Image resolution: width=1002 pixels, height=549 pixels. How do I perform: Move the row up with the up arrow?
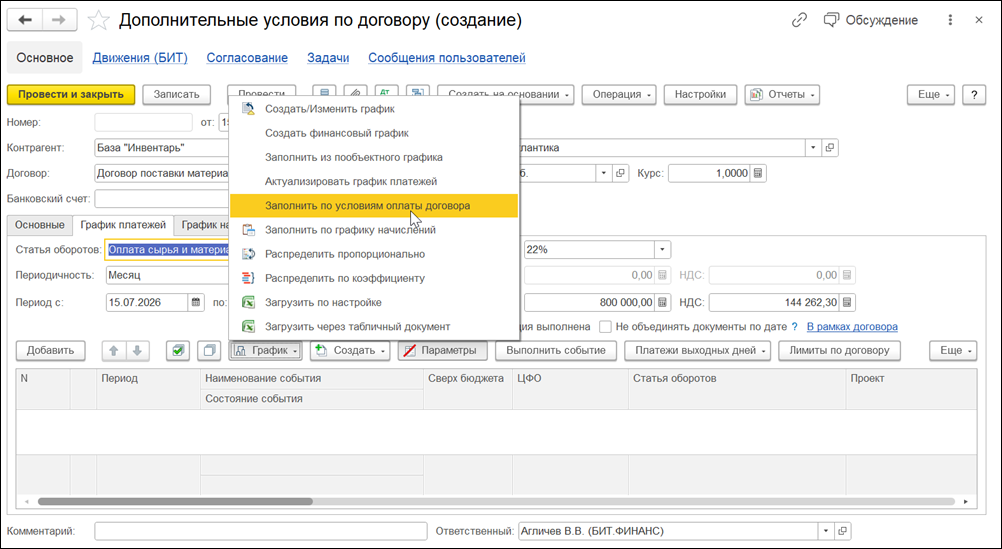tap(114, 350)
